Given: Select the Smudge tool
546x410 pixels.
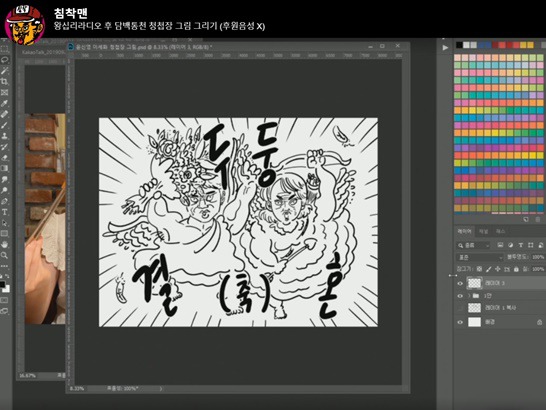Looking at the screenshot, I should click(5, 179).
